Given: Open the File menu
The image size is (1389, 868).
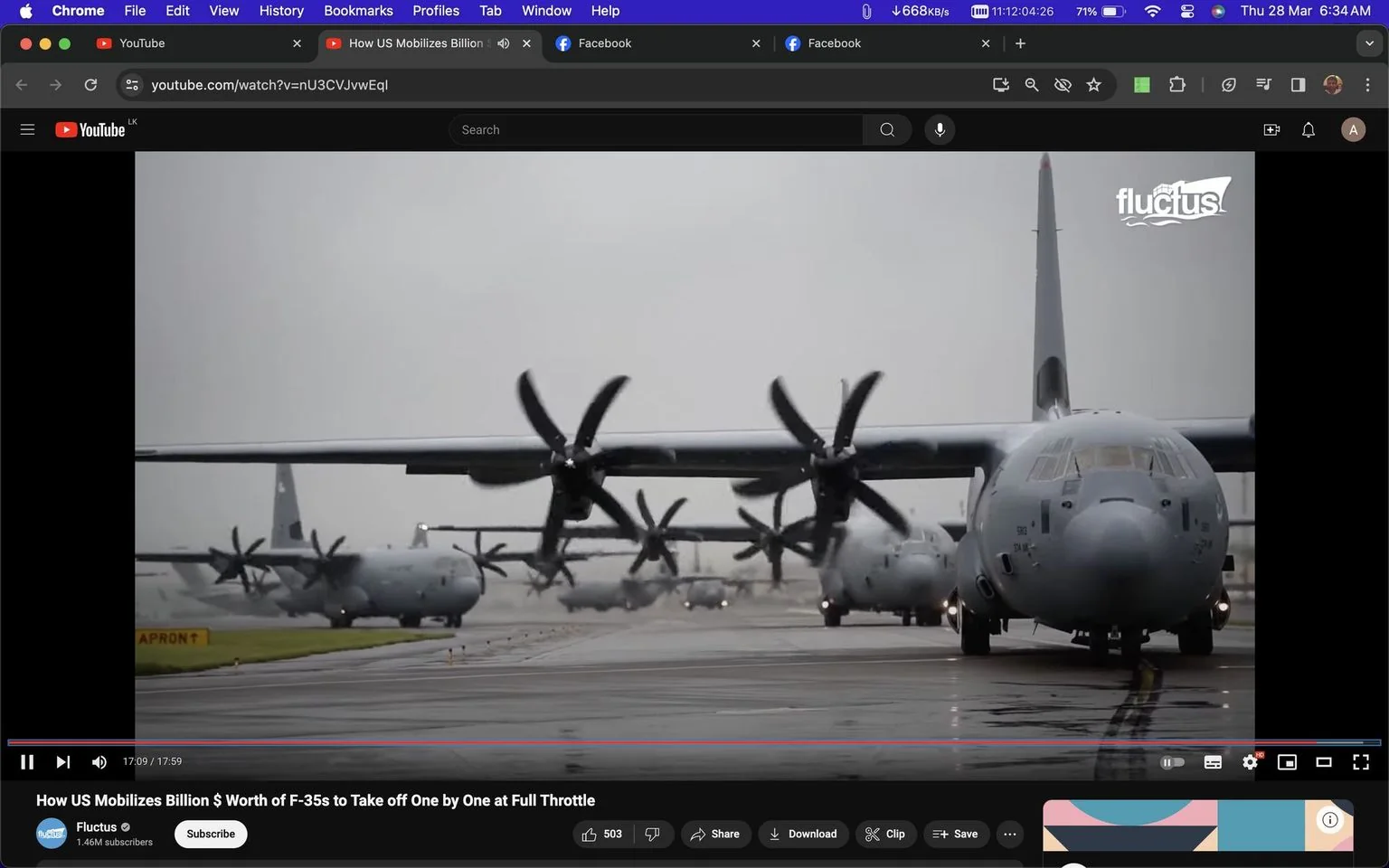Looking at the screenshot, I should pyautogui.click(x=135, y=11).
